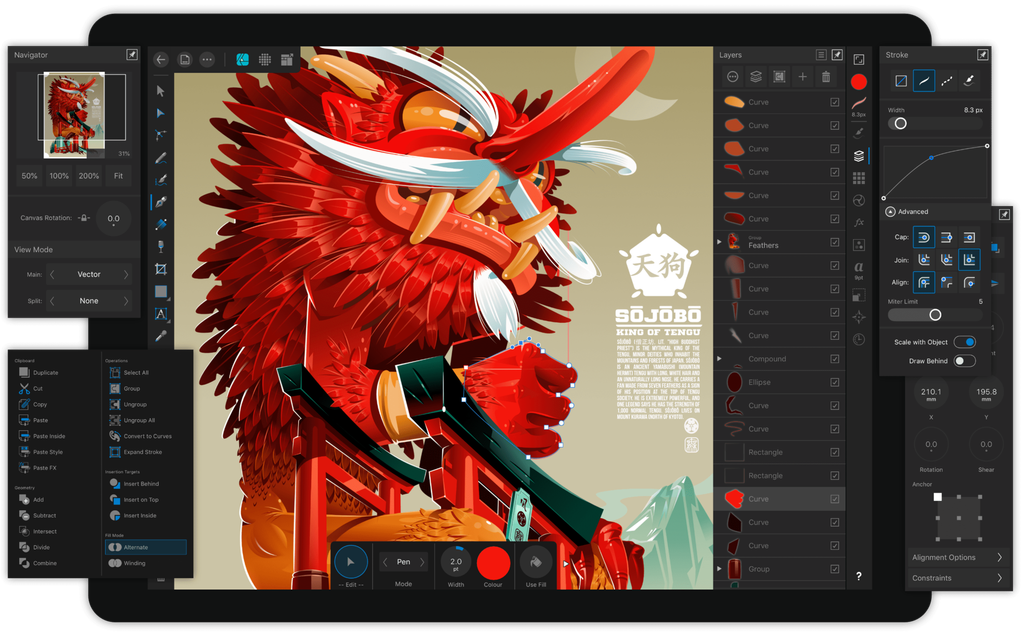
Task: Tap the back arrow in the top toolbar
Action: point(160,60)
